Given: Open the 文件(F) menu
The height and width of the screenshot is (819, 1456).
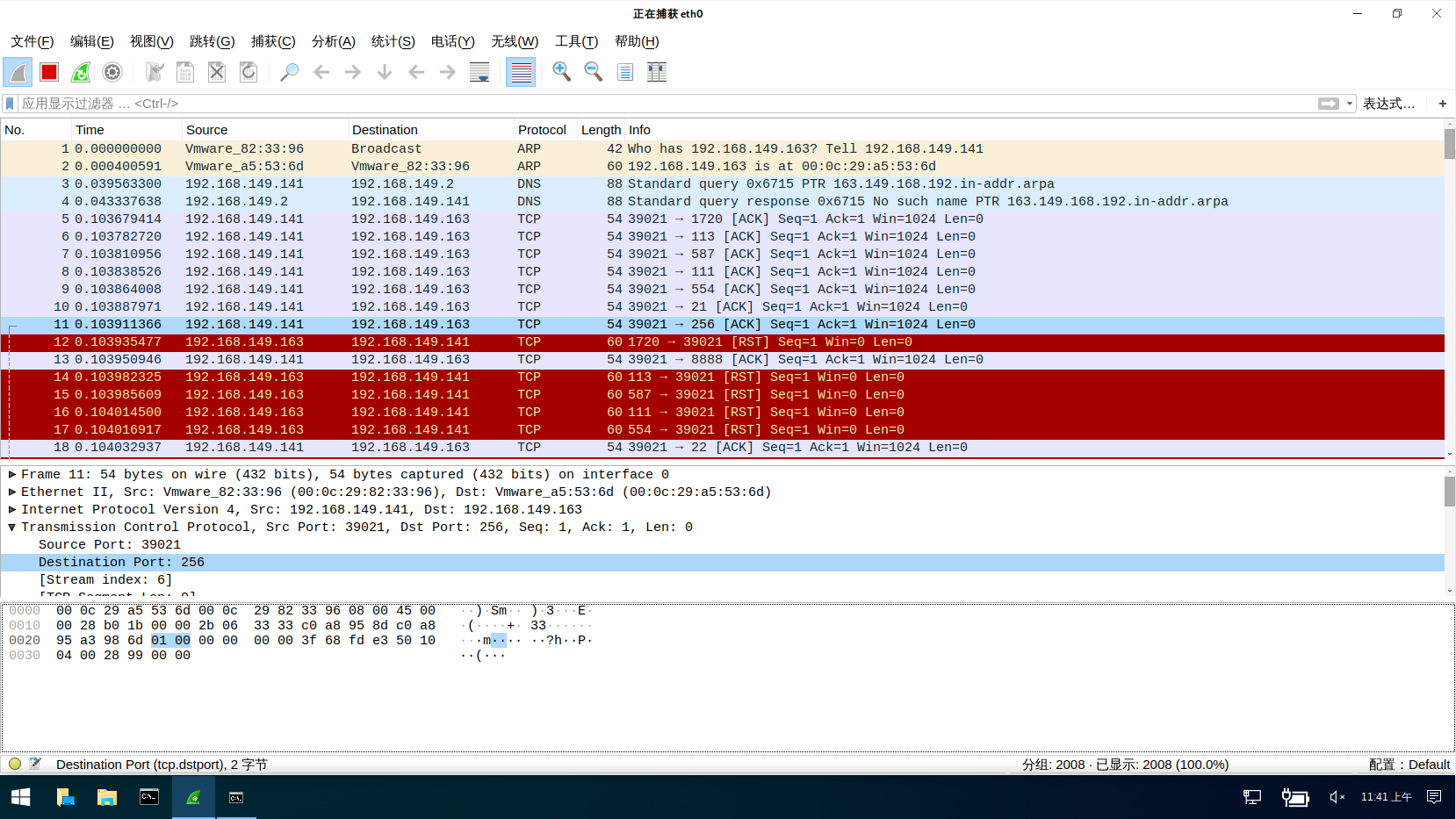Looking at the screenshot, I should pos(32,41).
